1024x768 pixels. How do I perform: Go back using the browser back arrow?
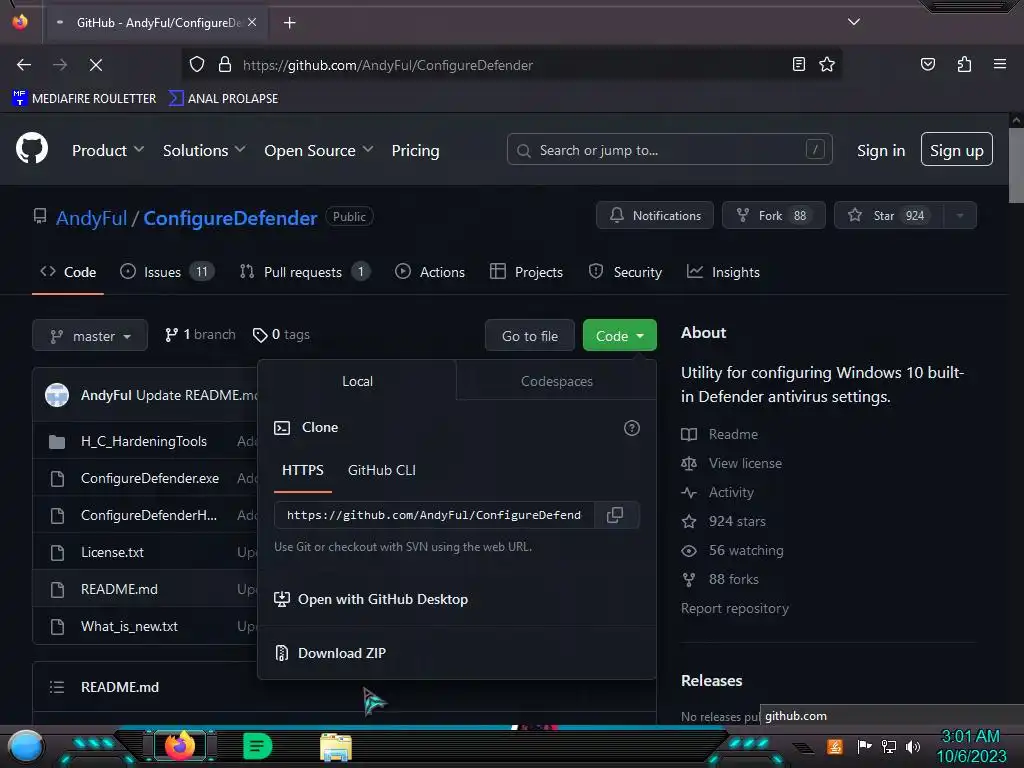pos(24,65)
